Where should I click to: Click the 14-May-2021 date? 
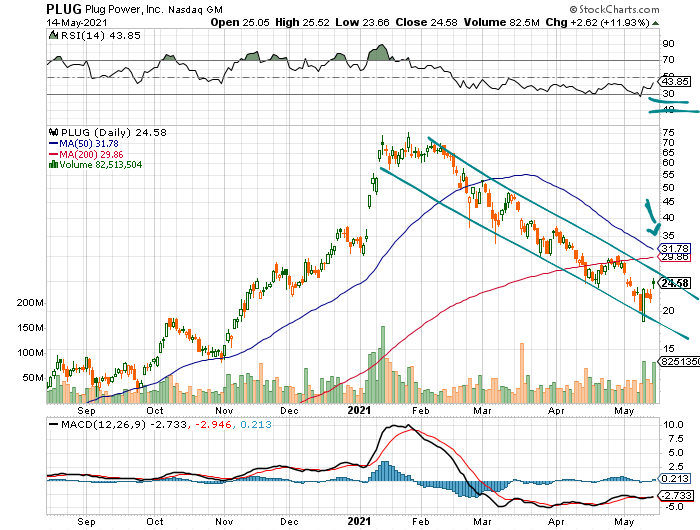[77, 22]
